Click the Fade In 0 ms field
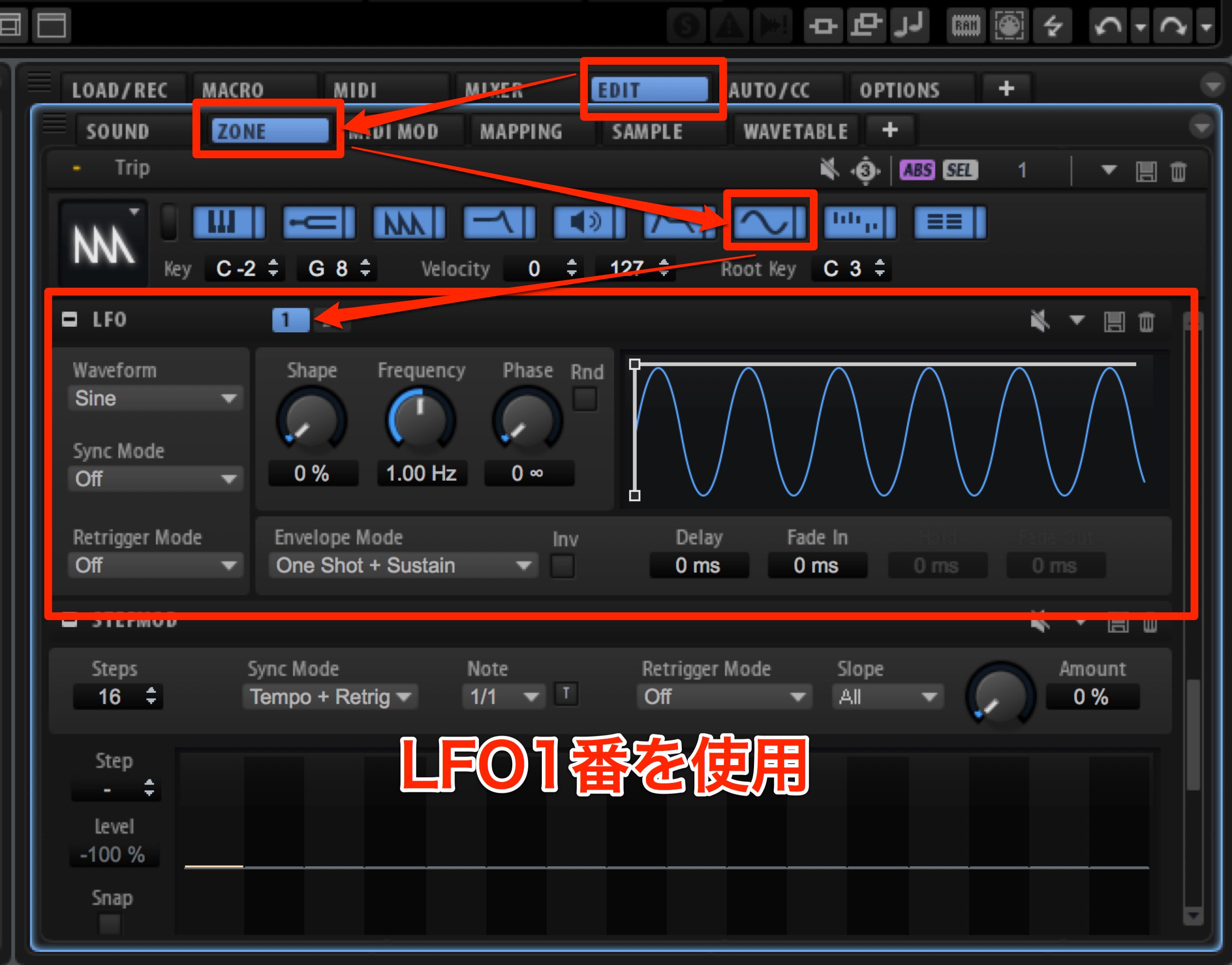 coord(817,565)
